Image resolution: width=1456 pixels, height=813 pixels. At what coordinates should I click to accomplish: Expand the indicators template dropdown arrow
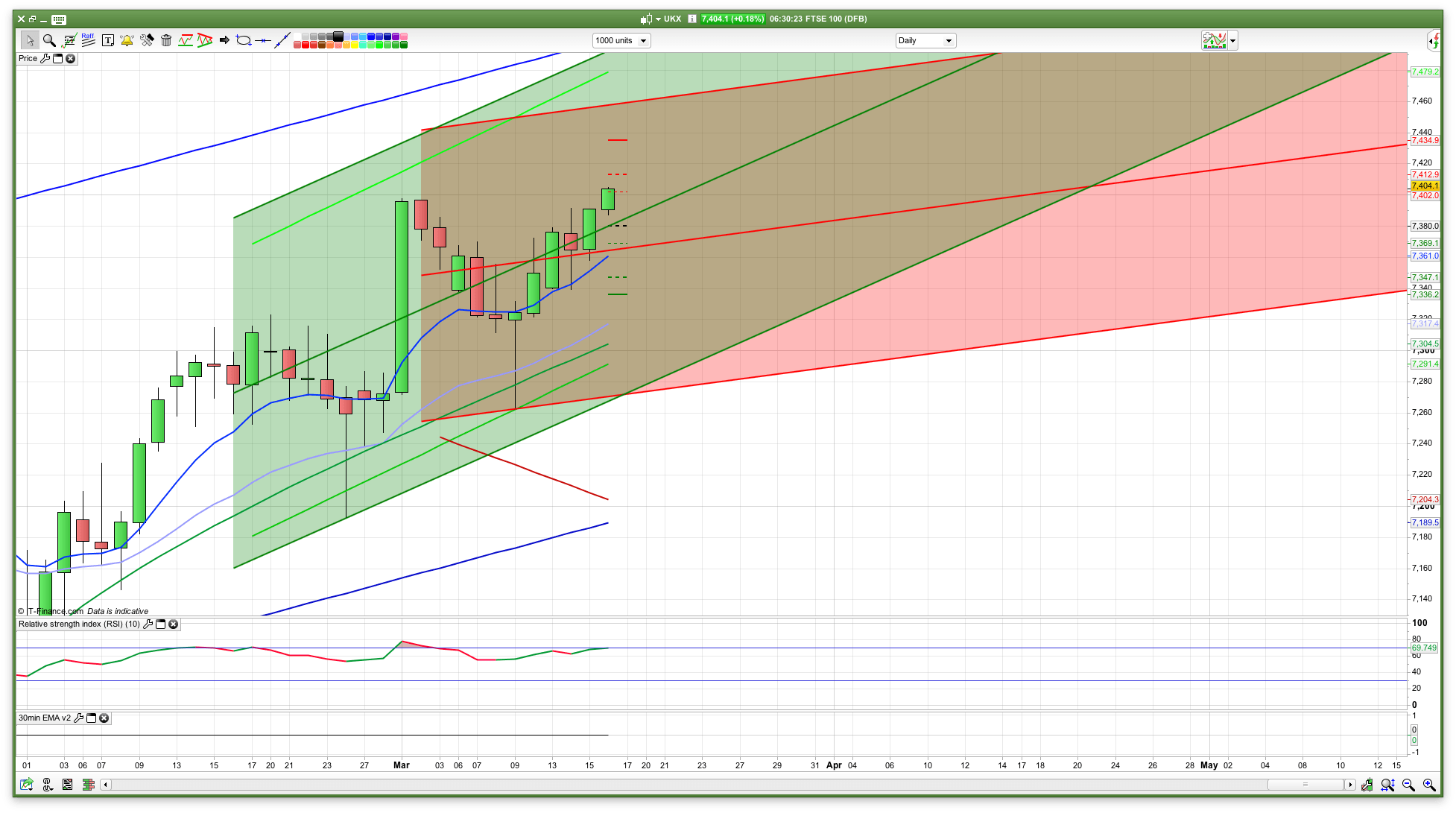1233,41
